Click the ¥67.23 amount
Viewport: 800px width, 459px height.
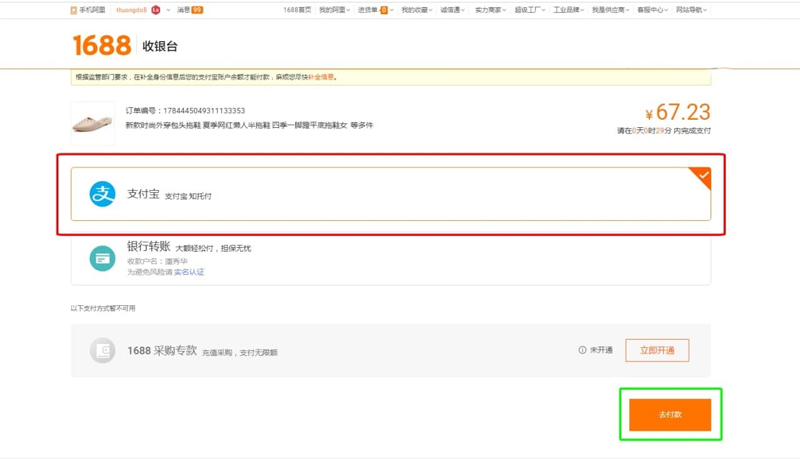tap(678, 112)
